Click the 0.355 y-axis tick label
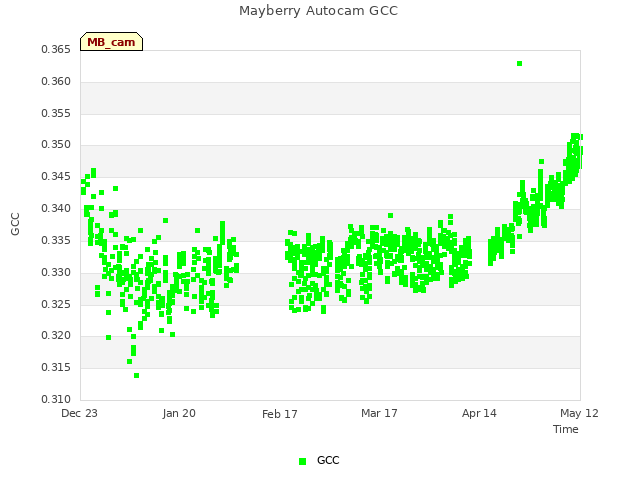 coord(56,113)
